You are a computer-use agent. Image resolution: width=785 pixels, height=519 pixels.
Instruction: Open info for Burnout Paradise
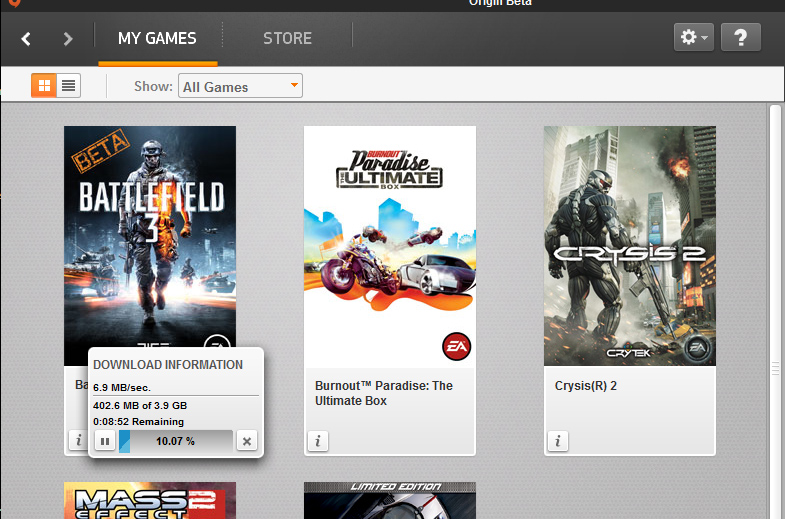[317, 440]
